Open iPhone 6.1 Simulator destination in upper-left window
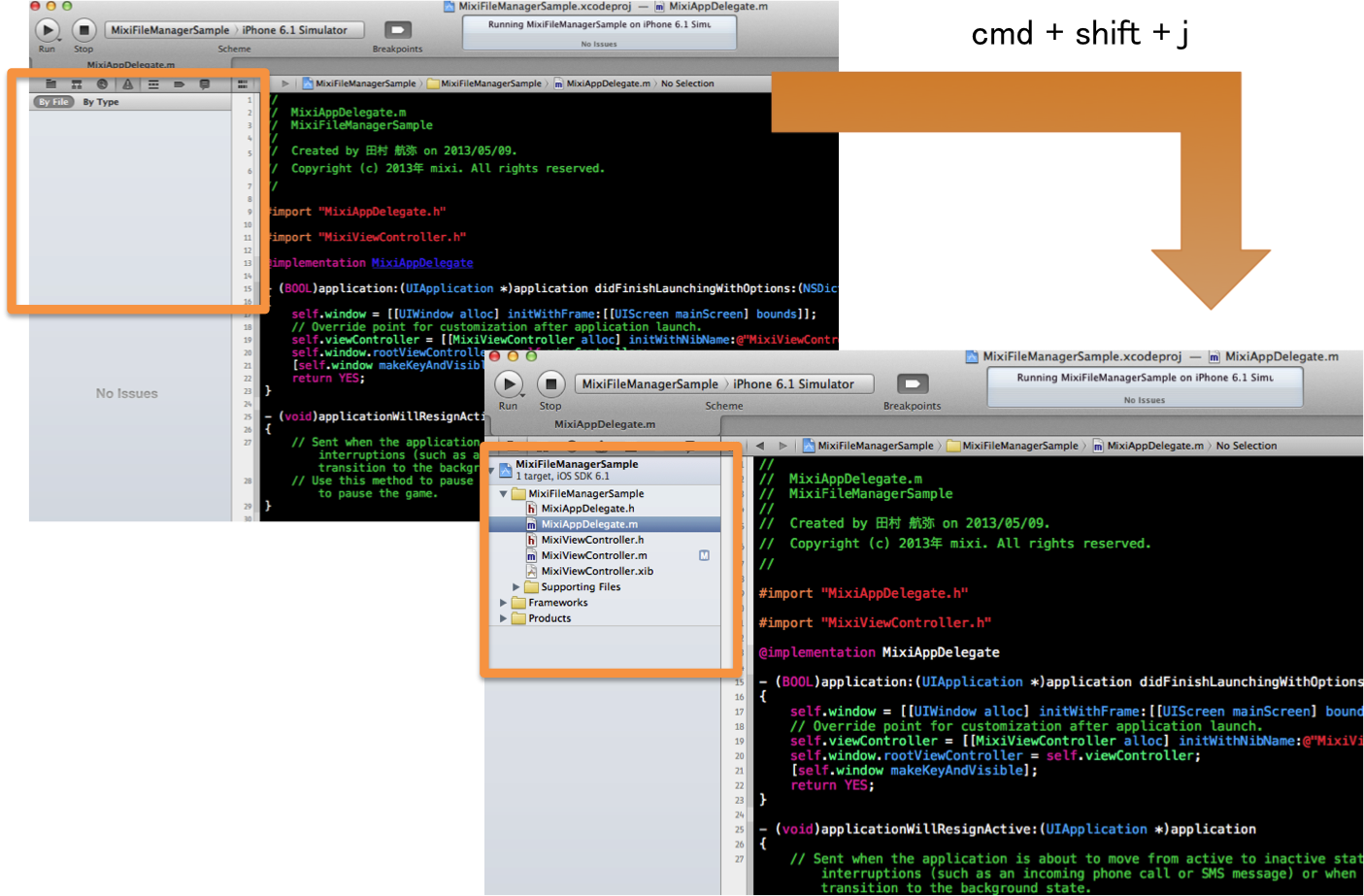1364x896 pixels. coord(294,30)
